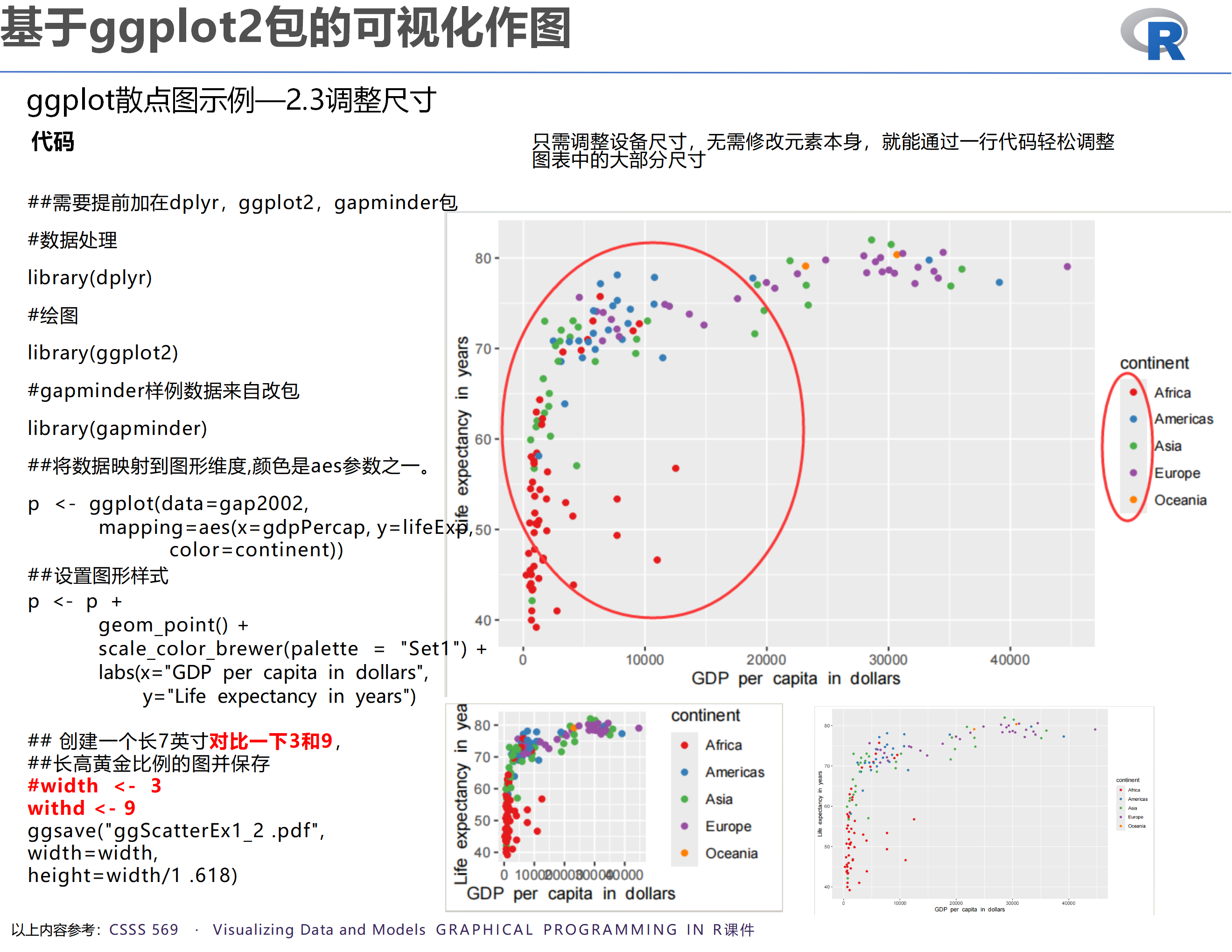Viewport: 1232px width, 952px height.
Task: Click the purple Europe dot in the large plot legend
Action: click(1133, 473)
